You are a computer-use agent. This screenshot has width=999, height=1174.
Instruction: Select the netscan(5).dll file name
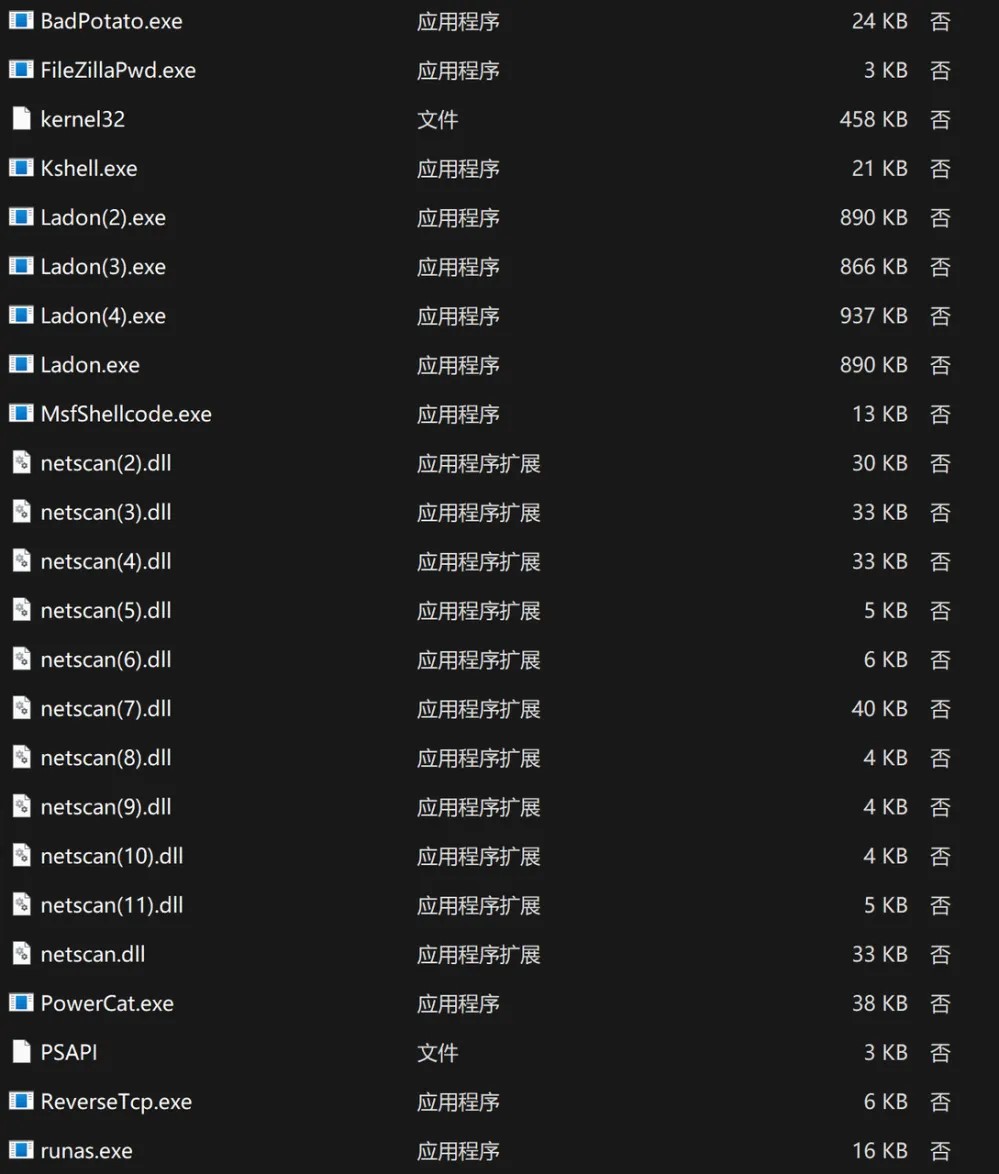[x=106, y=610]
